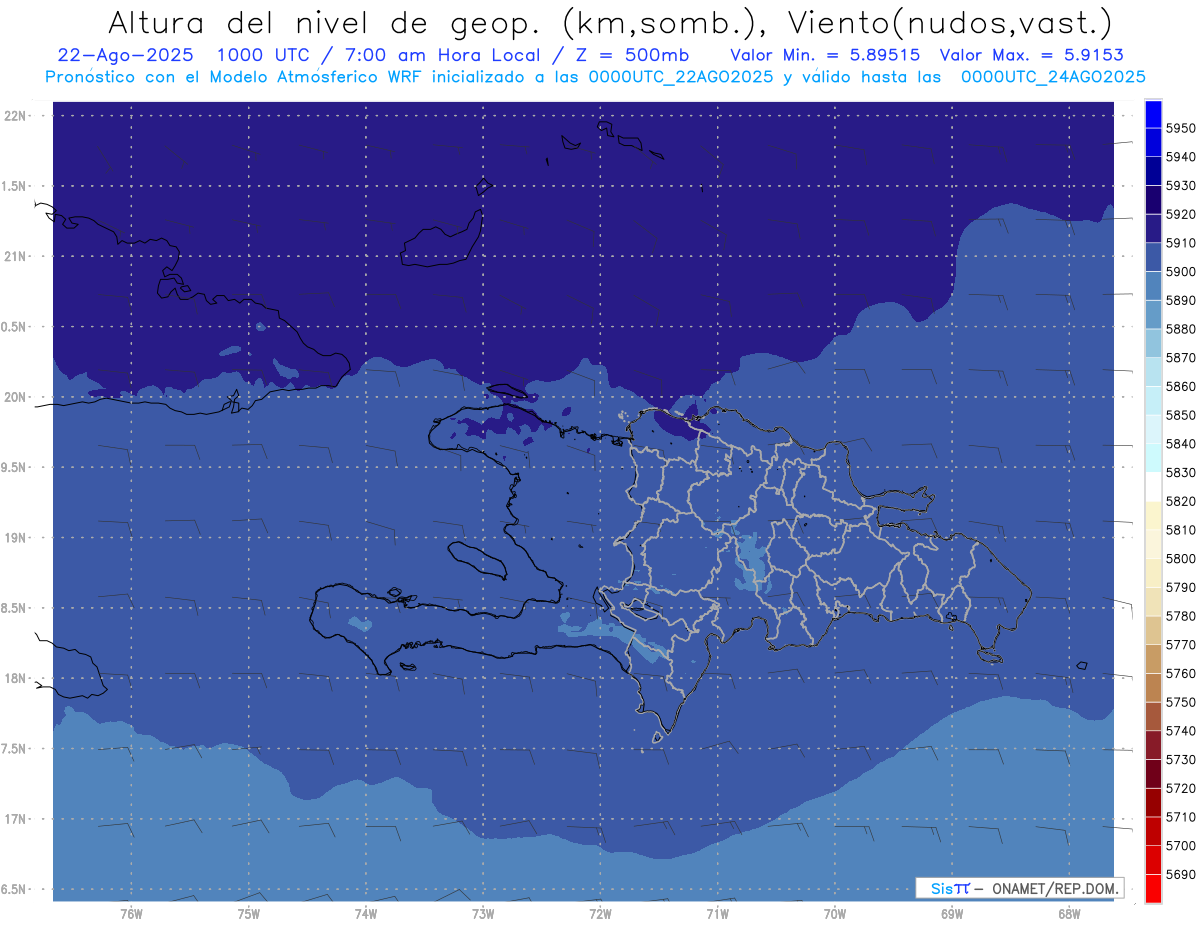Click the legend value '5950'

[1180, 128]
